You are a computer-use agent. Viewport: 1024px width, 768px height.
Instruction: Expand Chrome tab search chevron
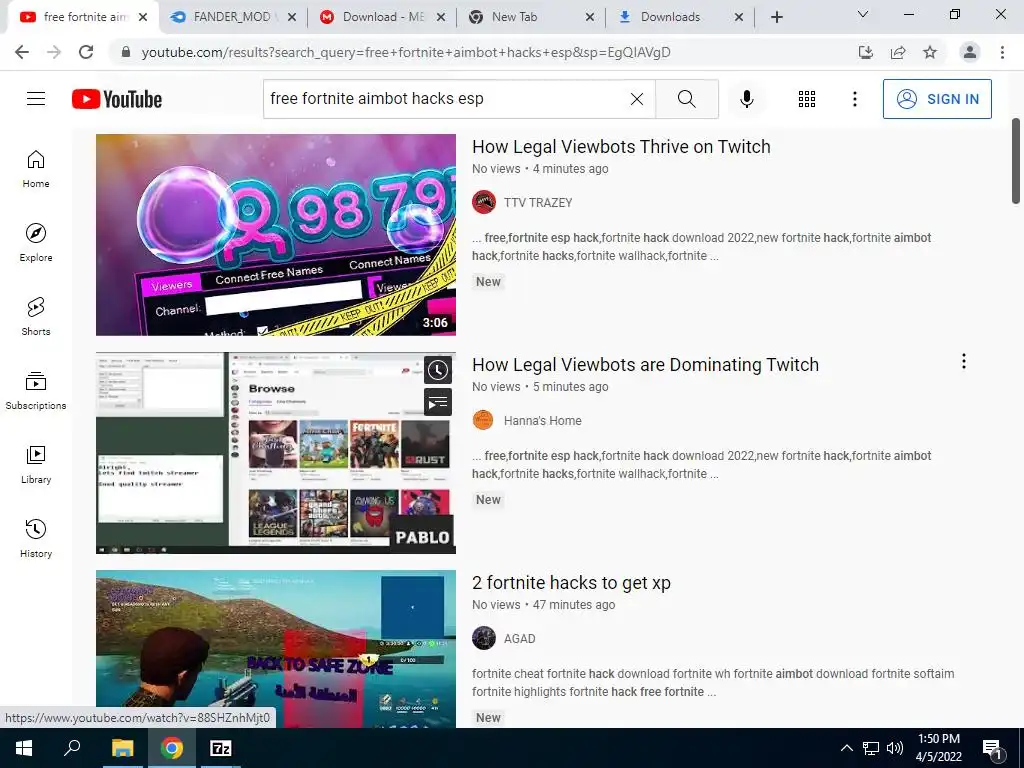(x=863, y=14)
